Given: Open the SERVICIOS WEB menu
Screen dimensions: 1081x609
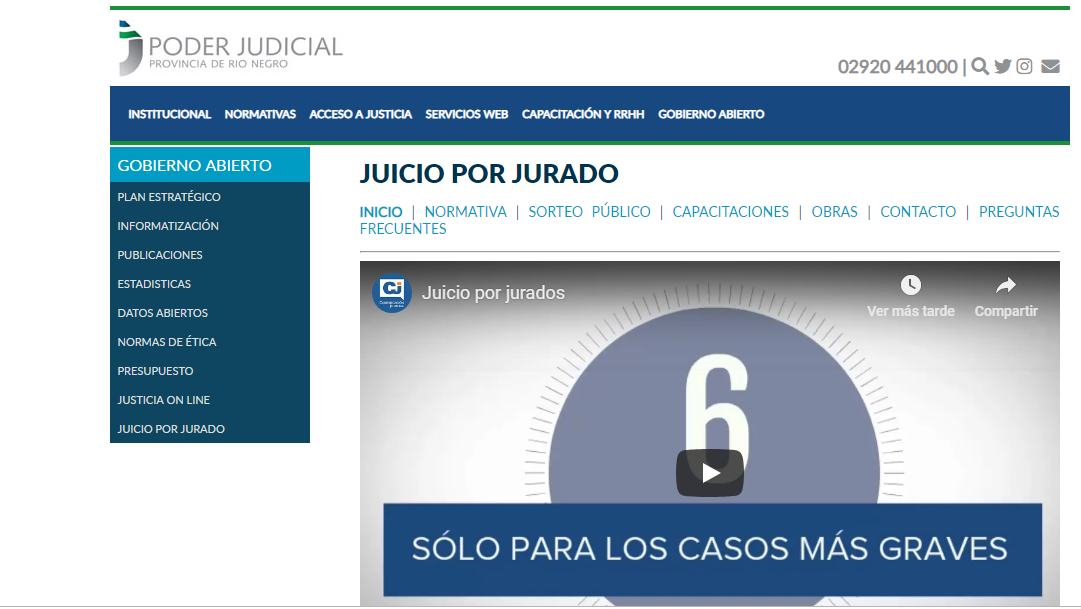Looking at the screenshot, I should [x=466, y=114].
